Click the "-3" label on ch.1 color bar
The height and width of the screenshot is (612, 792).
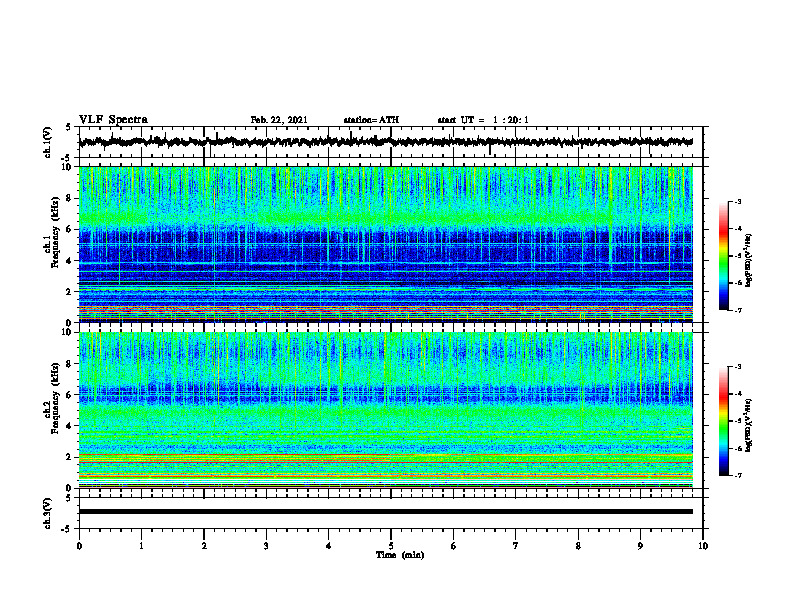tap(737, 201)
